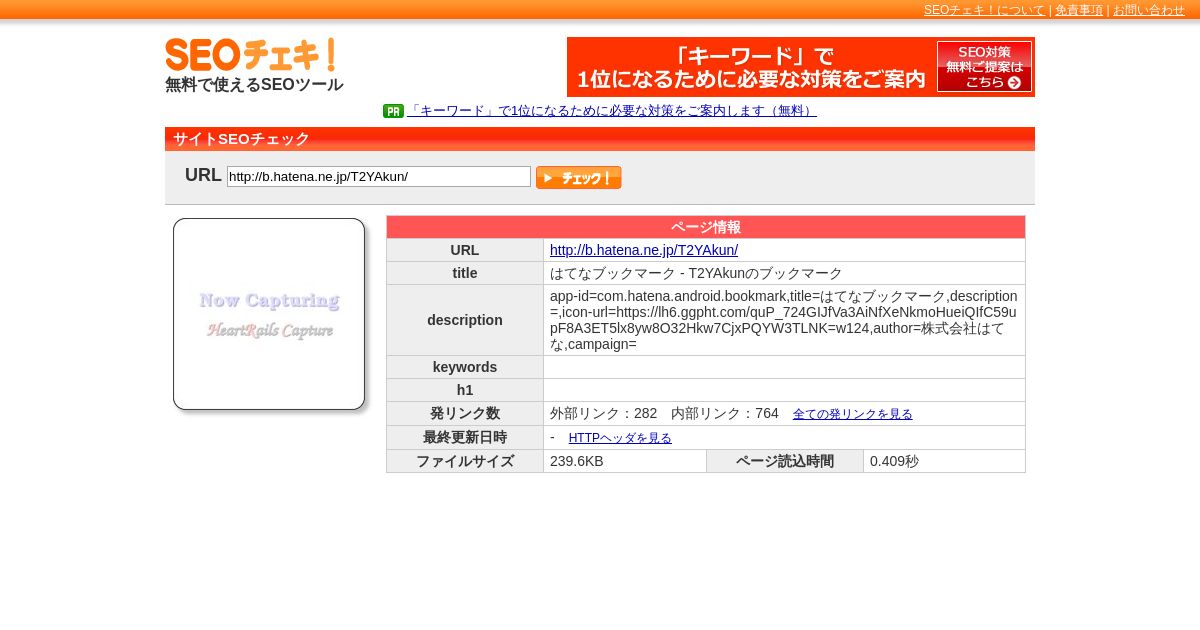Click the ページ読込時間 label
1200x630 pixels.
(x=785, y=461)
